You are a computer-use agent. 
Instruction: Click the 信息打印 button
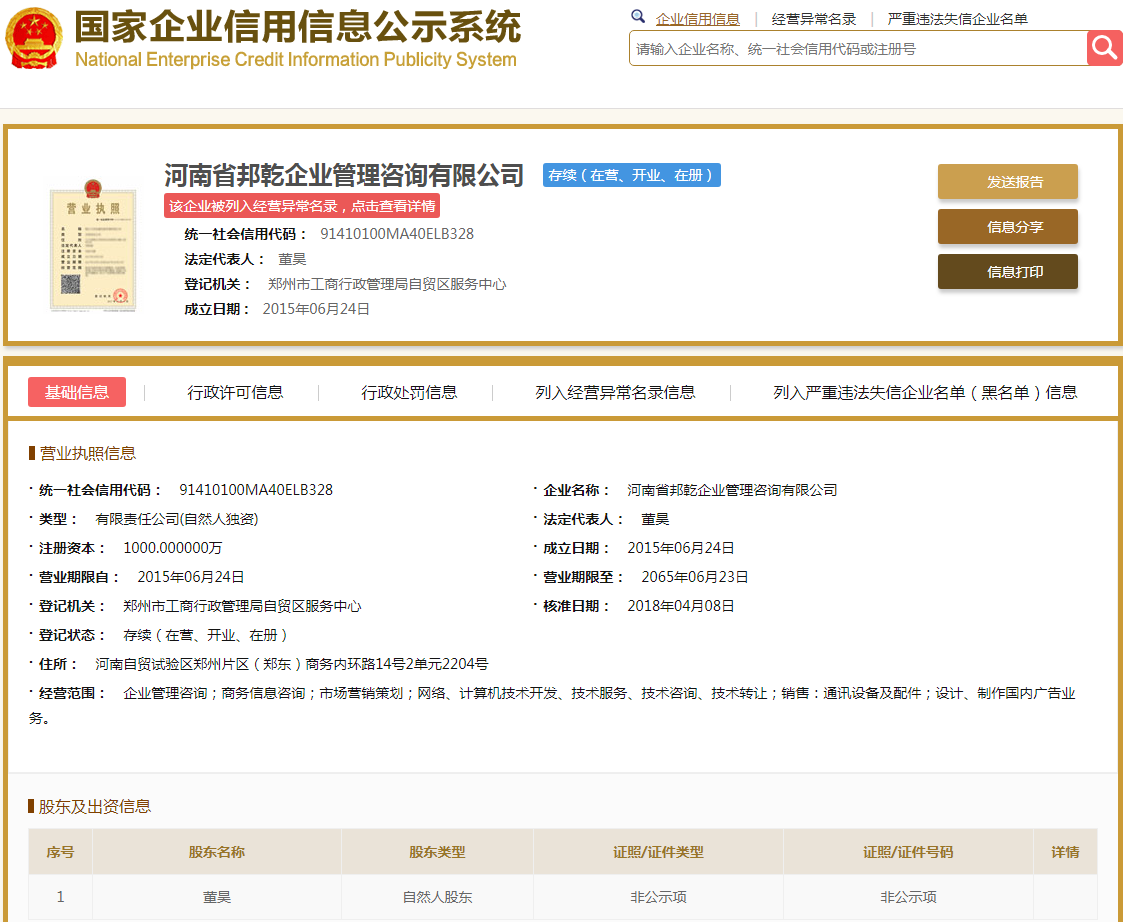click(1007, 271)
